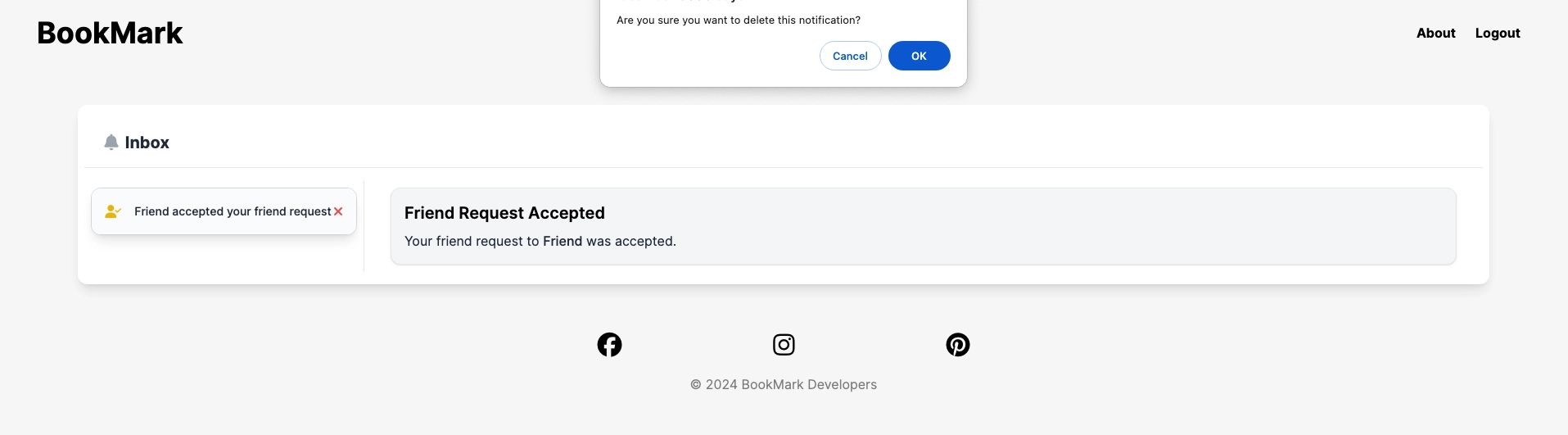Confirm deletion with the OK button
Viewport: 1568px width, 435px height.
(x=919, y=56)
